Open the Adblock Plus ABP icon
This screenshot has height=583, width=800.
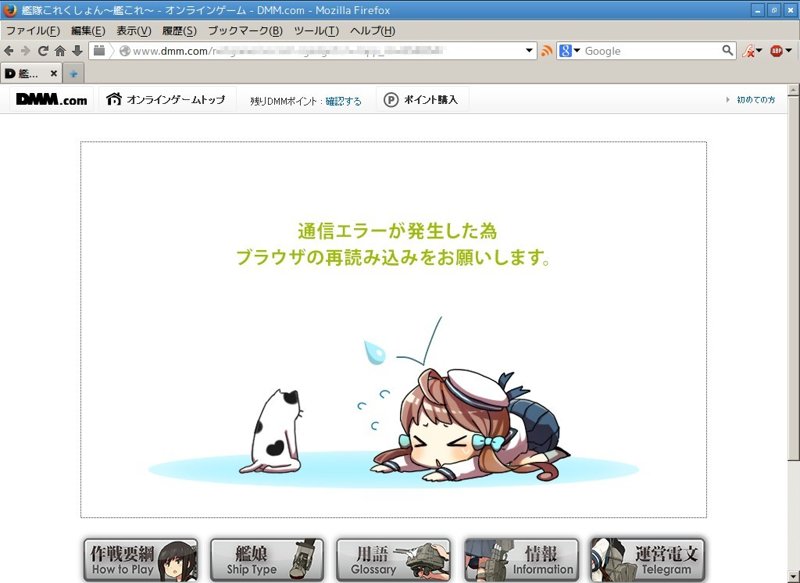click(776, 50)
